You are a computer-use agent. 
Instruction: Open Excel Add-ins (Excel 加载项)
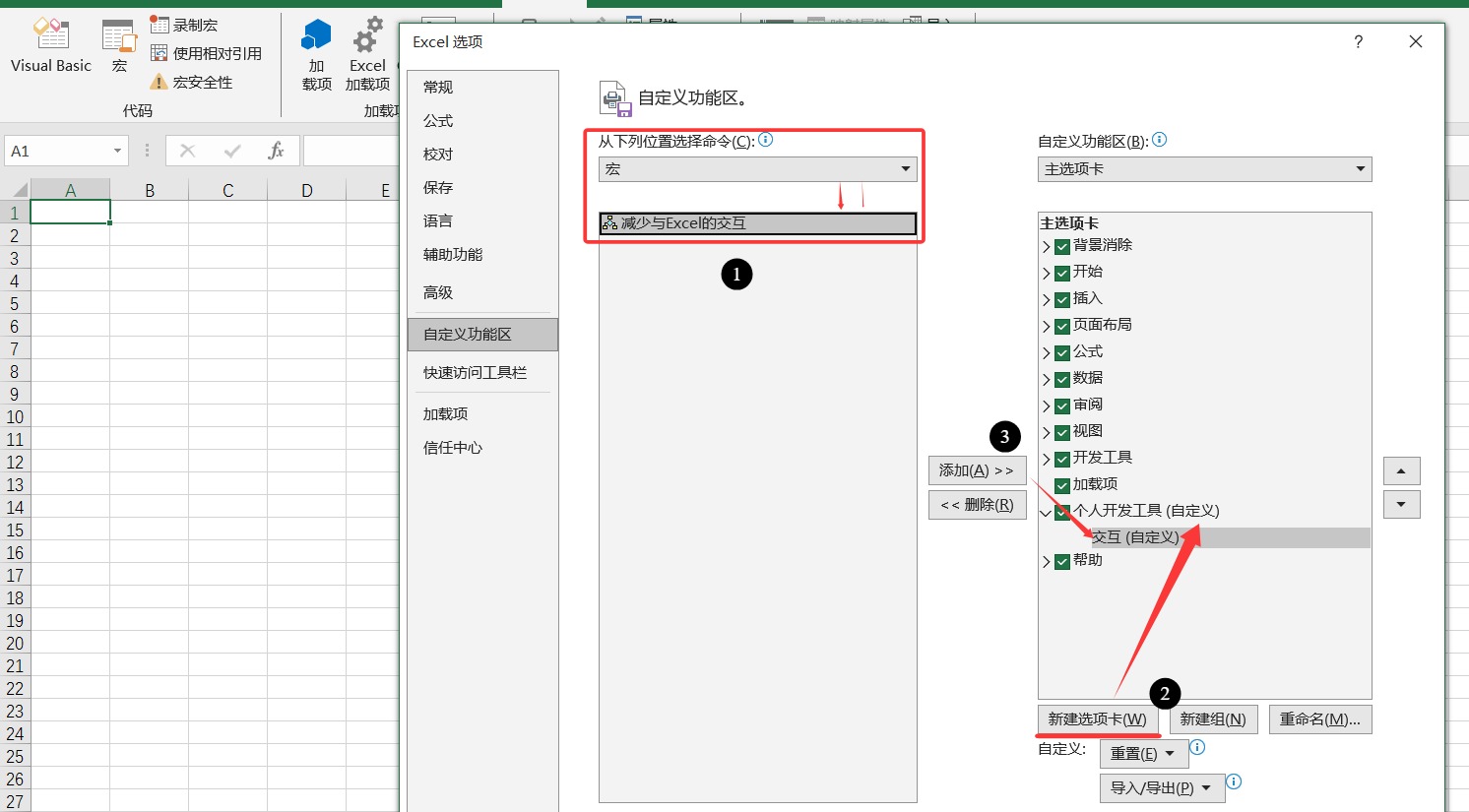click(x=367, y=55)
